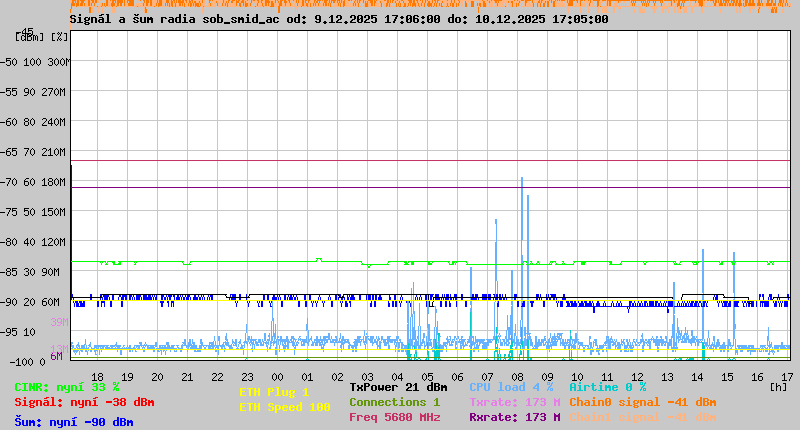
Task: Click the "Chain0 signal -41 dBm" legend label
Action: (x=643, y=402)
